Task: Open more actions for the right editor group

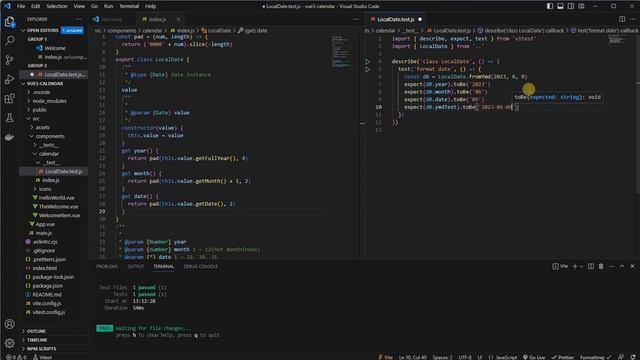Action: [632, 19]
